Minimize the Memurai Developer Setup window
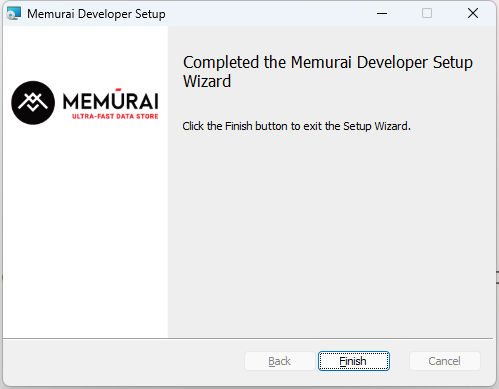499x389 pixels. [382, 13]
